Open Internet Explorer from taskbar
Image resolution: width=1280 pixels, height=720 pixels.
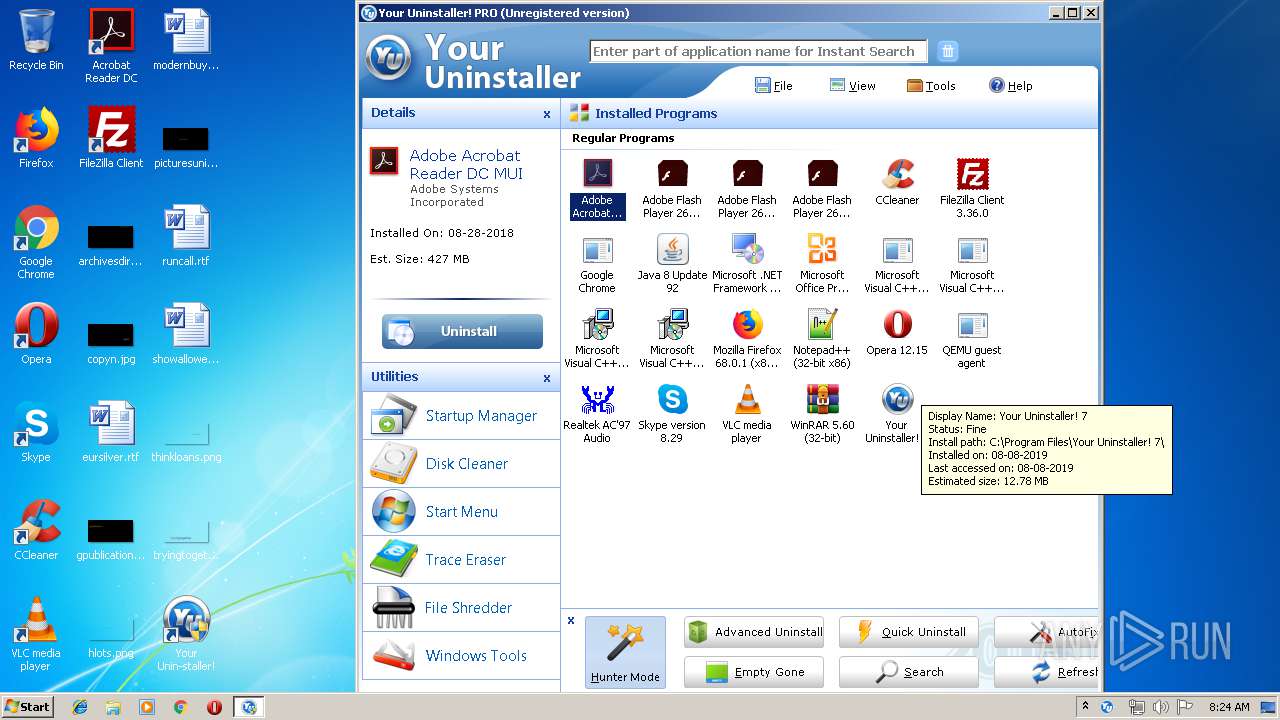pos(80,707)
